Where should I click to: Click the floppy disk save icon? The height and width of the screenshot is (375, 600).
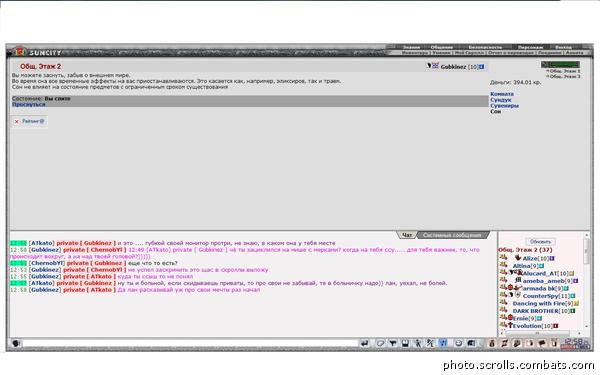point(405,343)
